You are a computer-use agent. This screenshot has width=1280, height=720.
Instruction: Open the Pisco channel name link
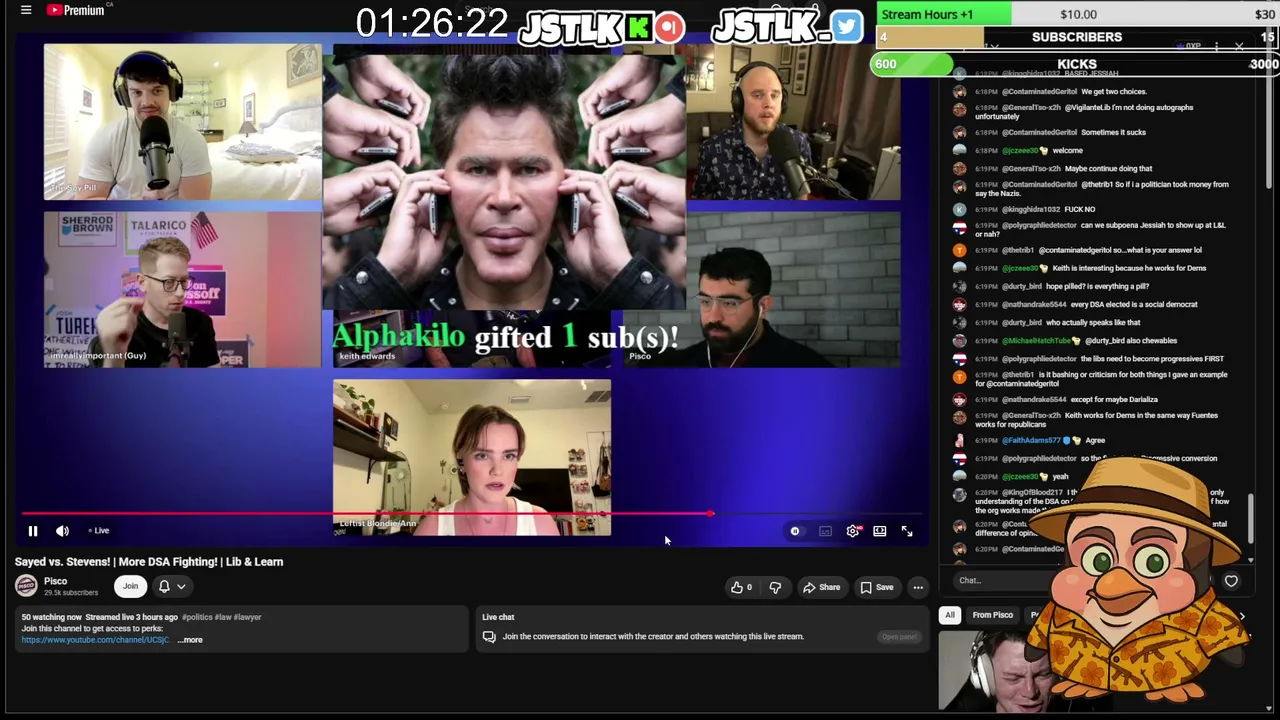[56, 581]
